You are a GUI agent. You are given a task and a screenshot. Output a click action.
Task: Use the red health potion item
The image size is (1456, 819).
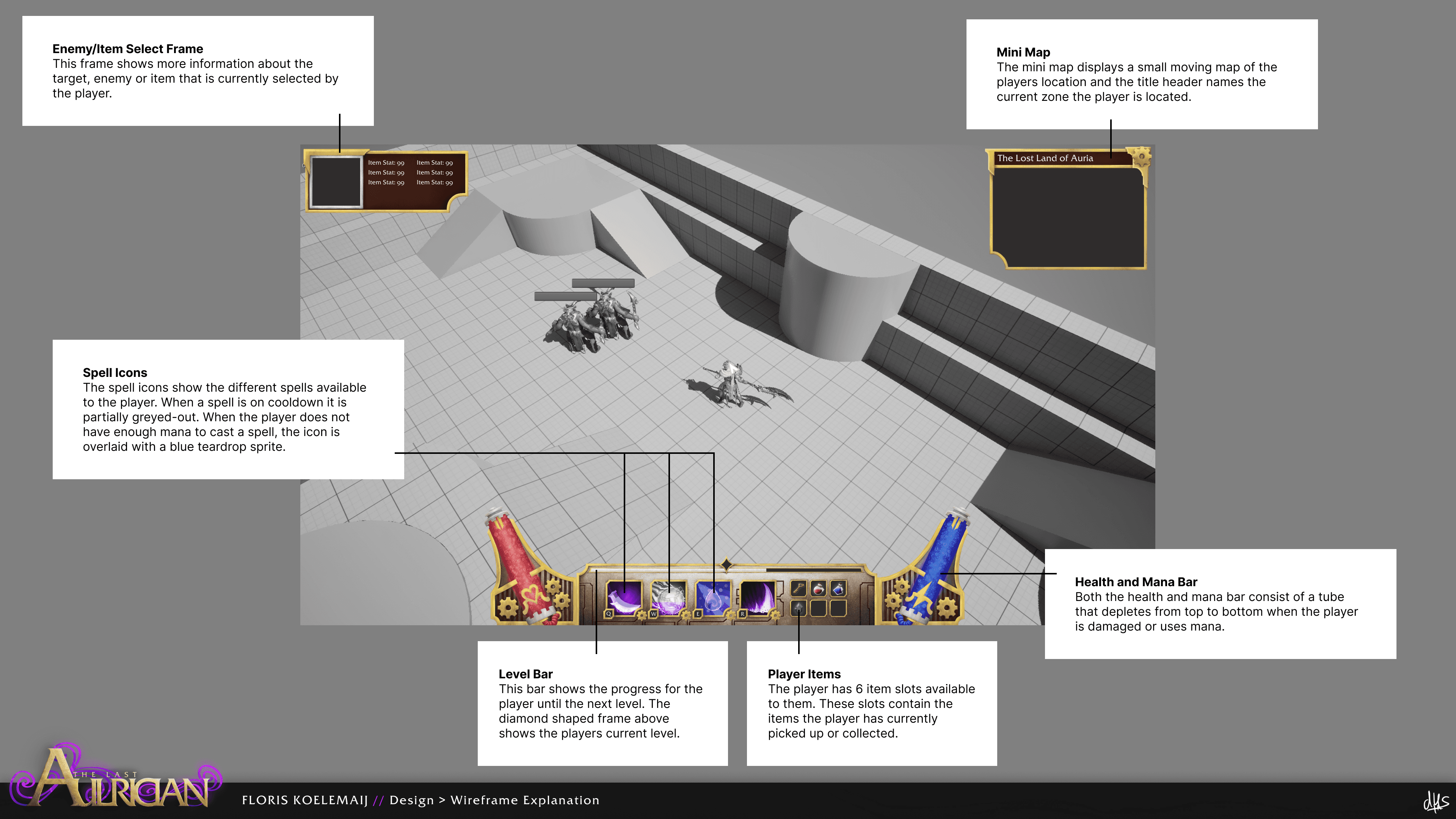819,588
